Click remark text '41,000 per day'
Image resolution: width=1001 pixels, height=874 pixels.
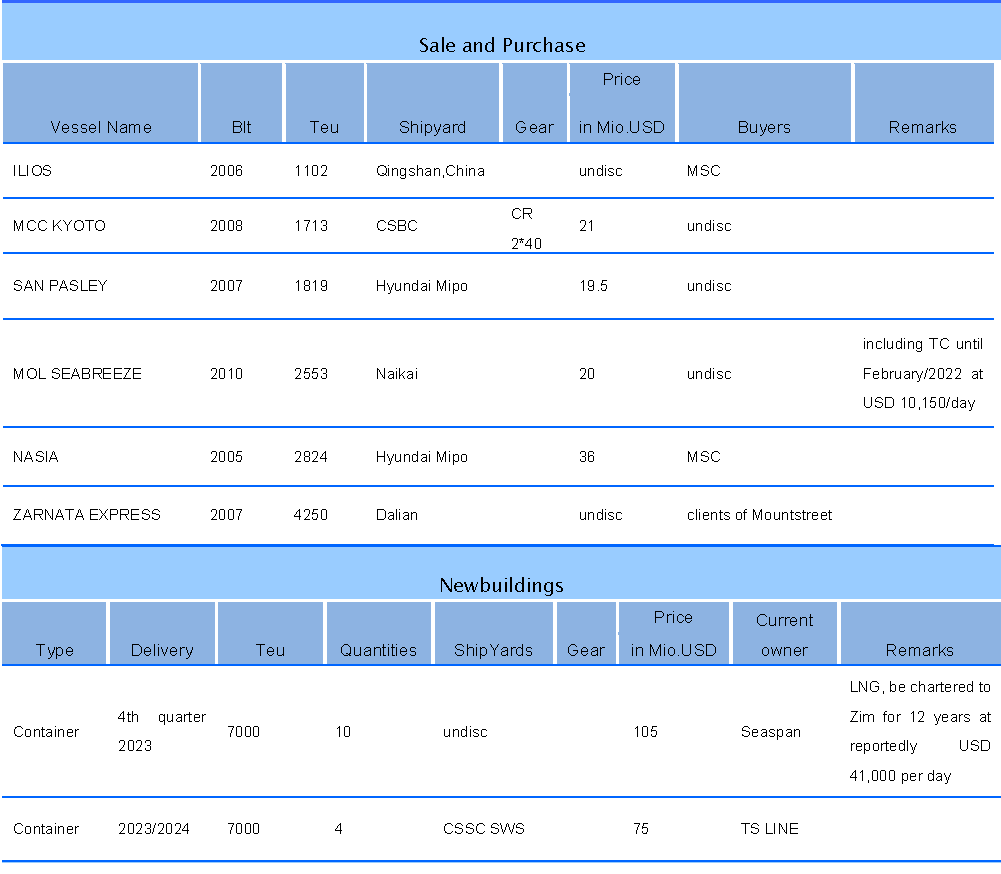(x=900, y=776)
